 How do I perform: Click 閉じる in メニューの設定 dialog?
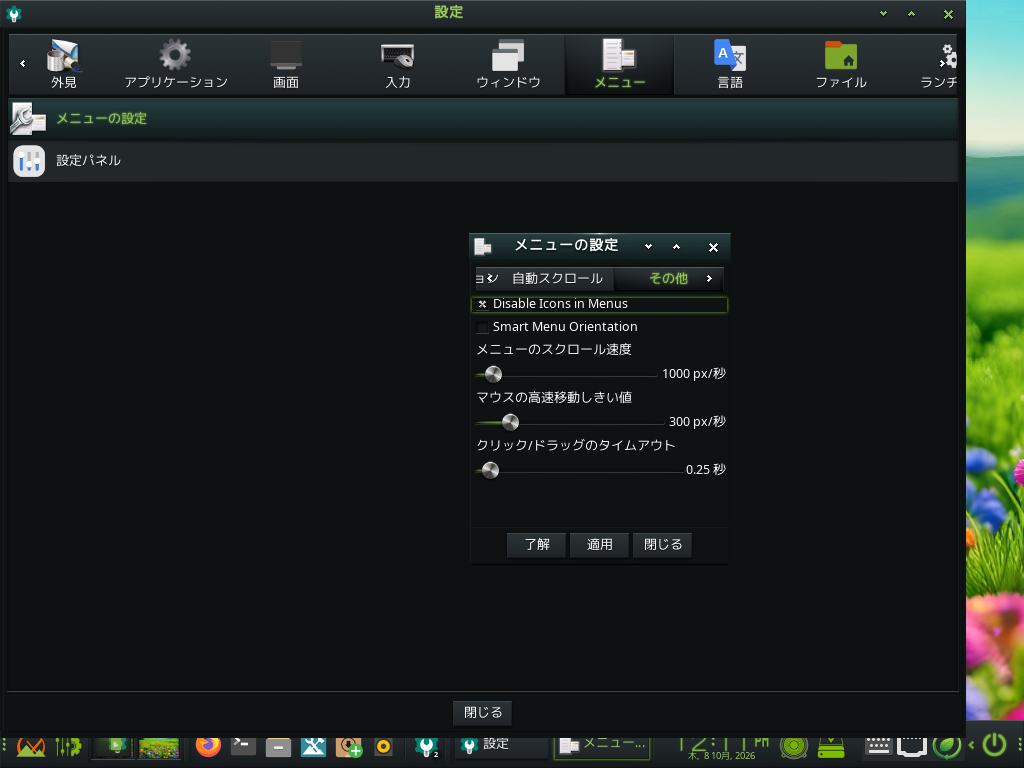point(663,545)
